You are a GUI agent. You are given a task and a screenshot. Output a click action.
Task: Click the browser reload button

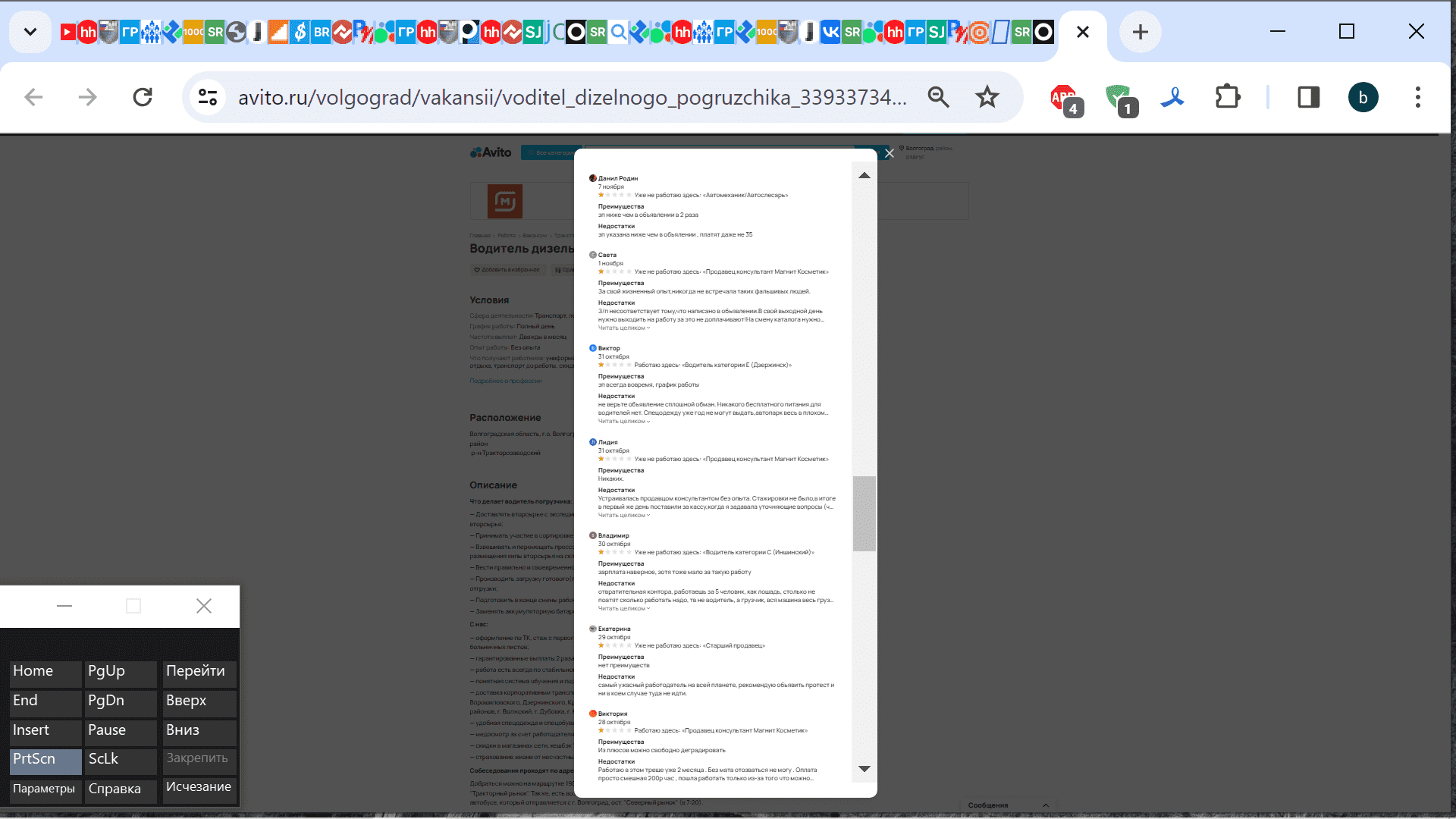(x=143, y=97)
